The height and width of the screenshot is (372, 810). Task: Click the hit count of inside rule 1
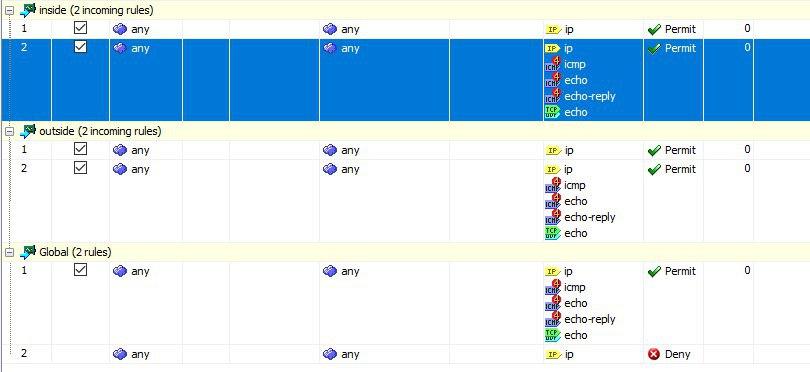[x=747, y=29]
